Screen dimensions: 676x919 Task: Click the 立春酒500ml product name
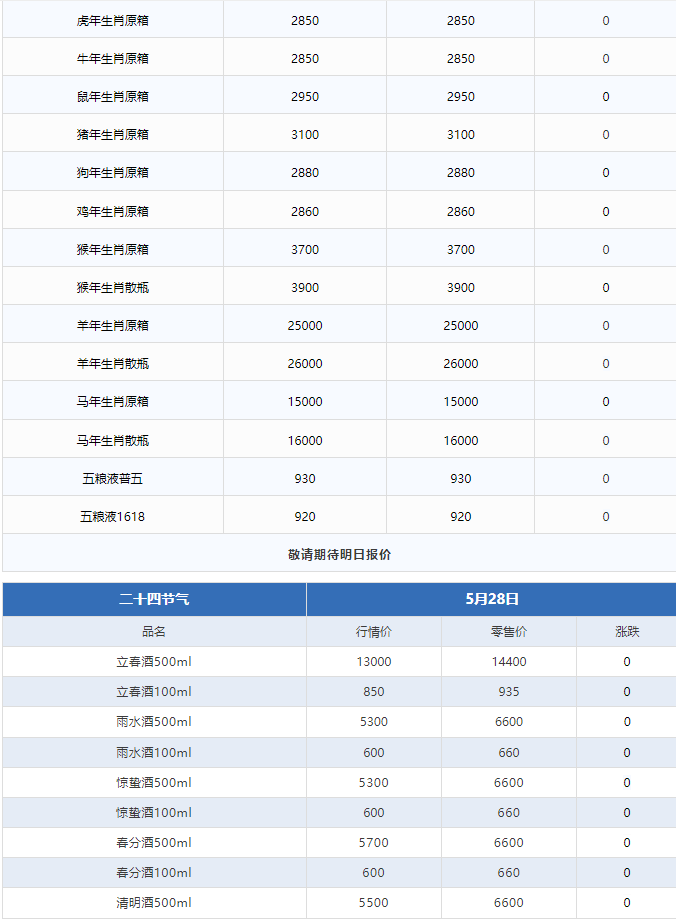tap(154, 662)
